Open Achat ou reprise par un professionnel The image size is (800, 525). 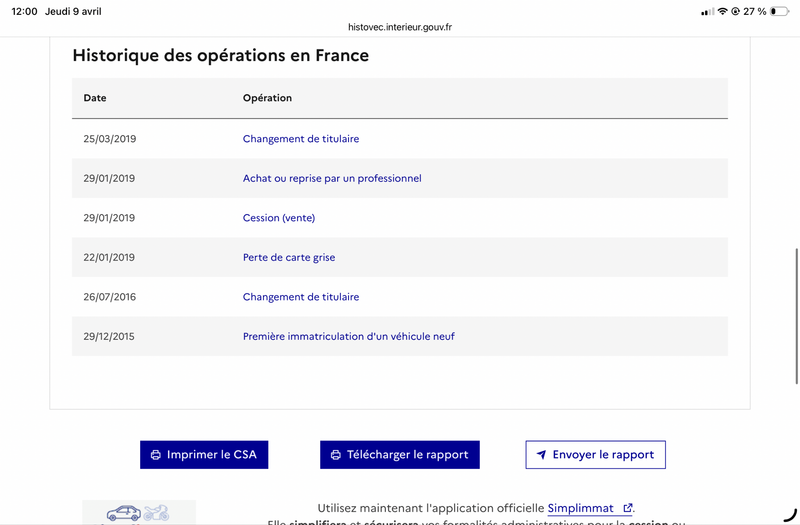332,178
